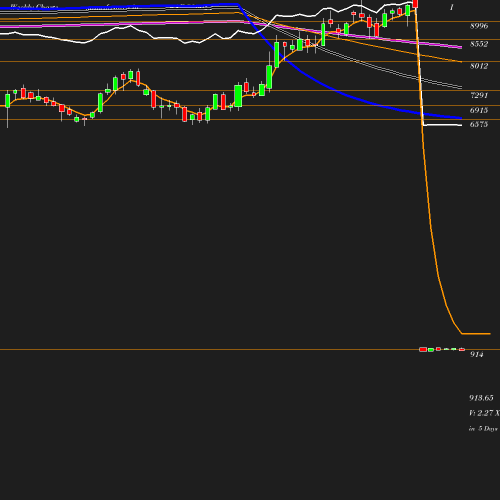The height and width of the screenshot is (500, 500).
Task: Click the 'in 5 Days' text
Action: [x=483, y=429]
